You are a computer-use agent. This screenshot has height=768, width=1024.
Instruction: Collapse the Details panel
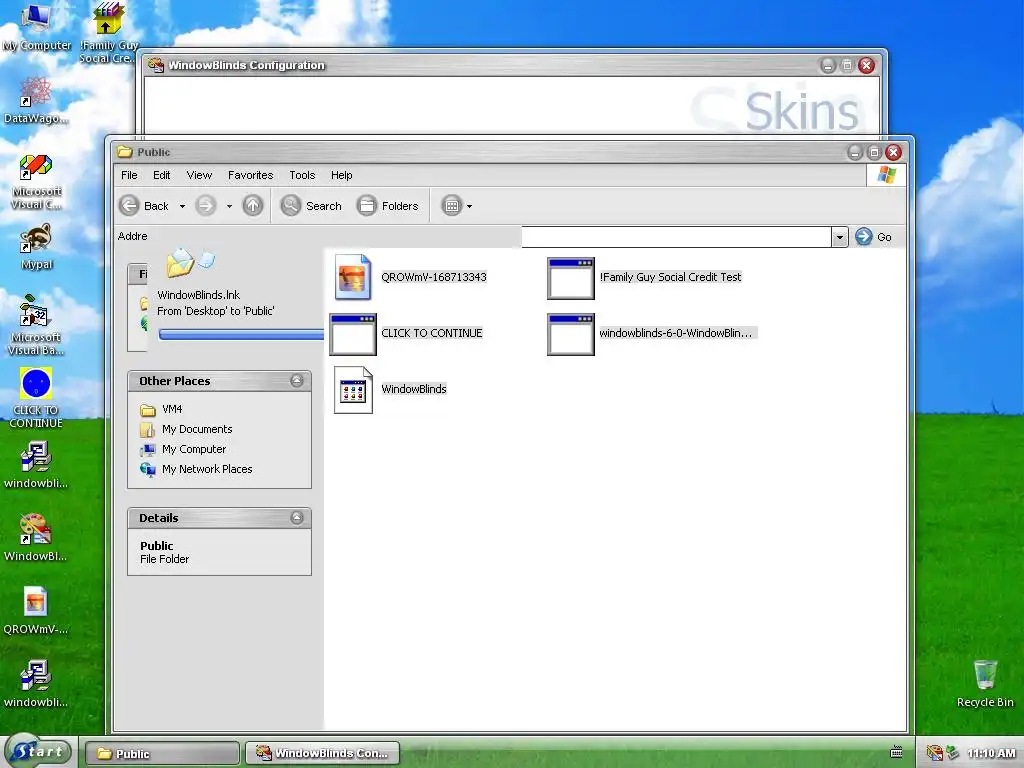coord(296,517)
